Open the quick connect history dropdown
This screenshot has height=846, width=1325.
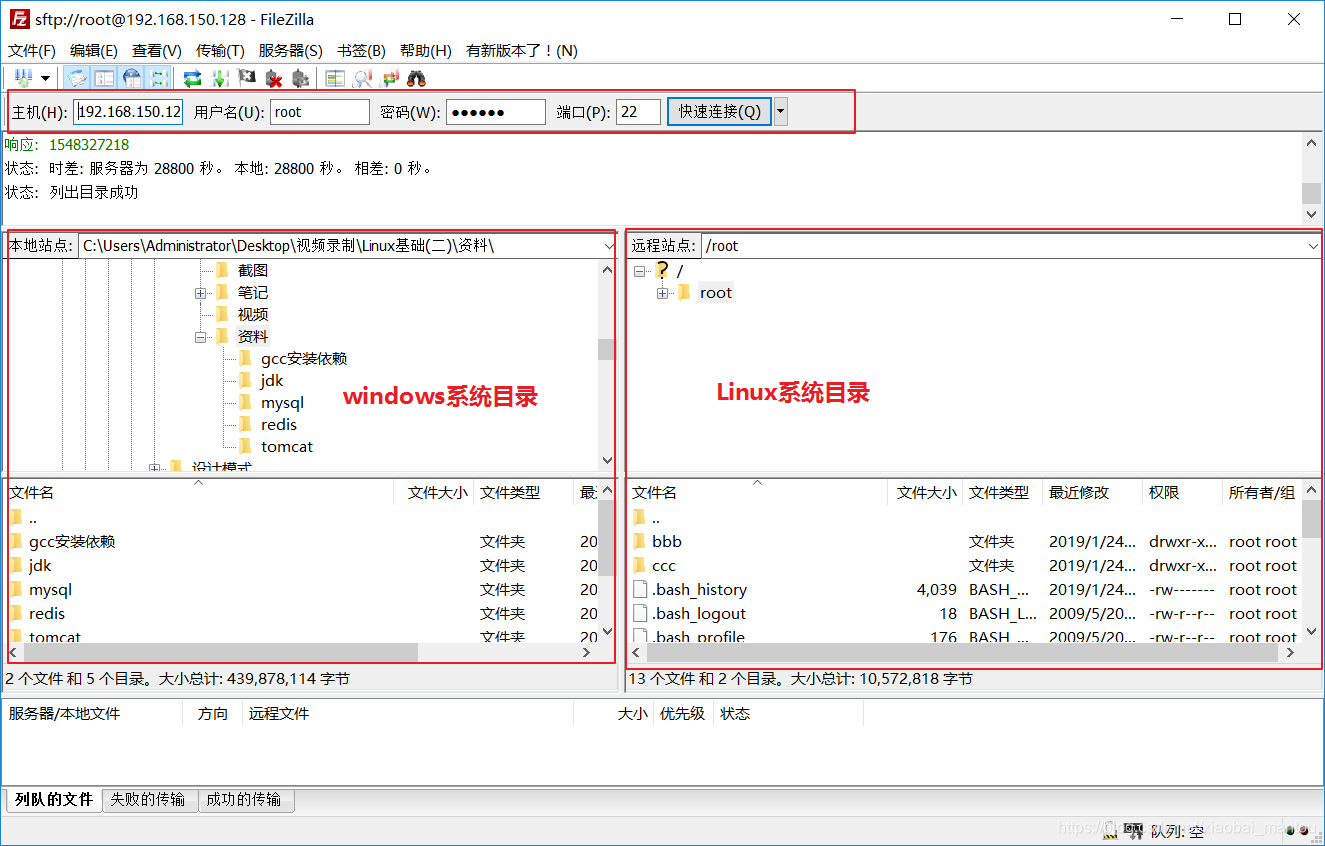[x=781, y=111]
